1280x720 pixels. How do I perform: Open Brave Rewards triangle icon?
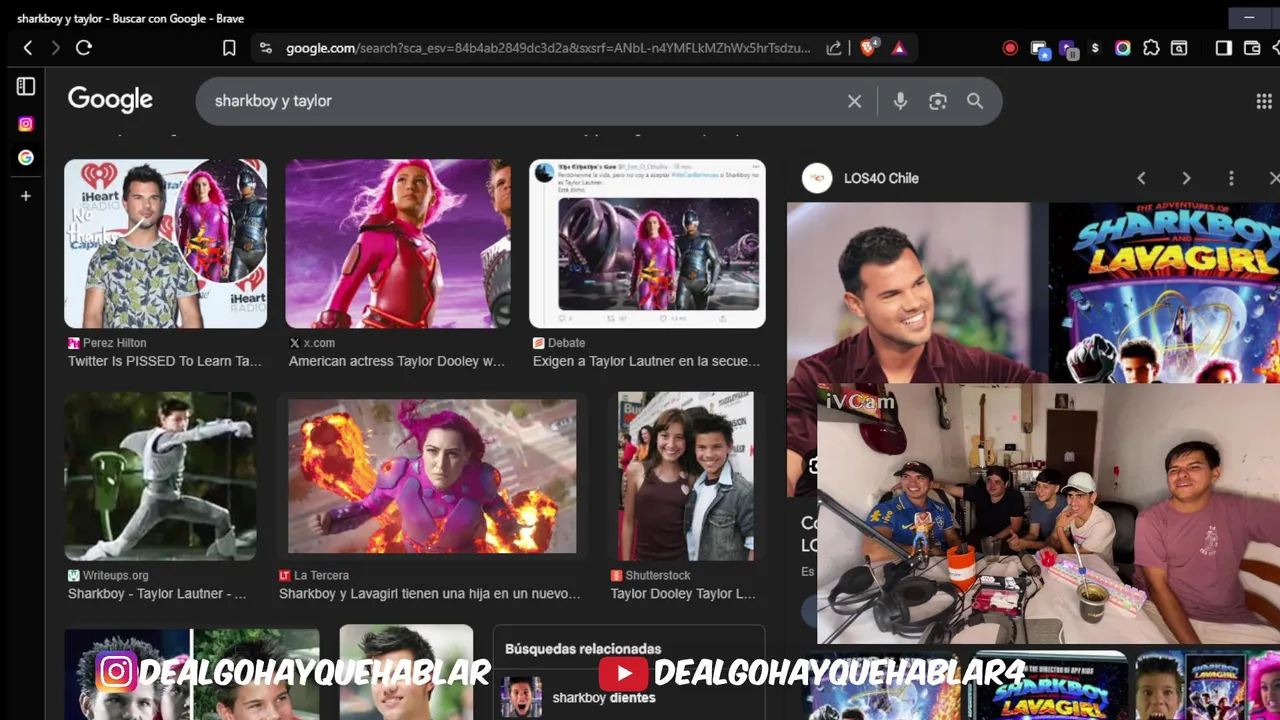pos(899,48)
